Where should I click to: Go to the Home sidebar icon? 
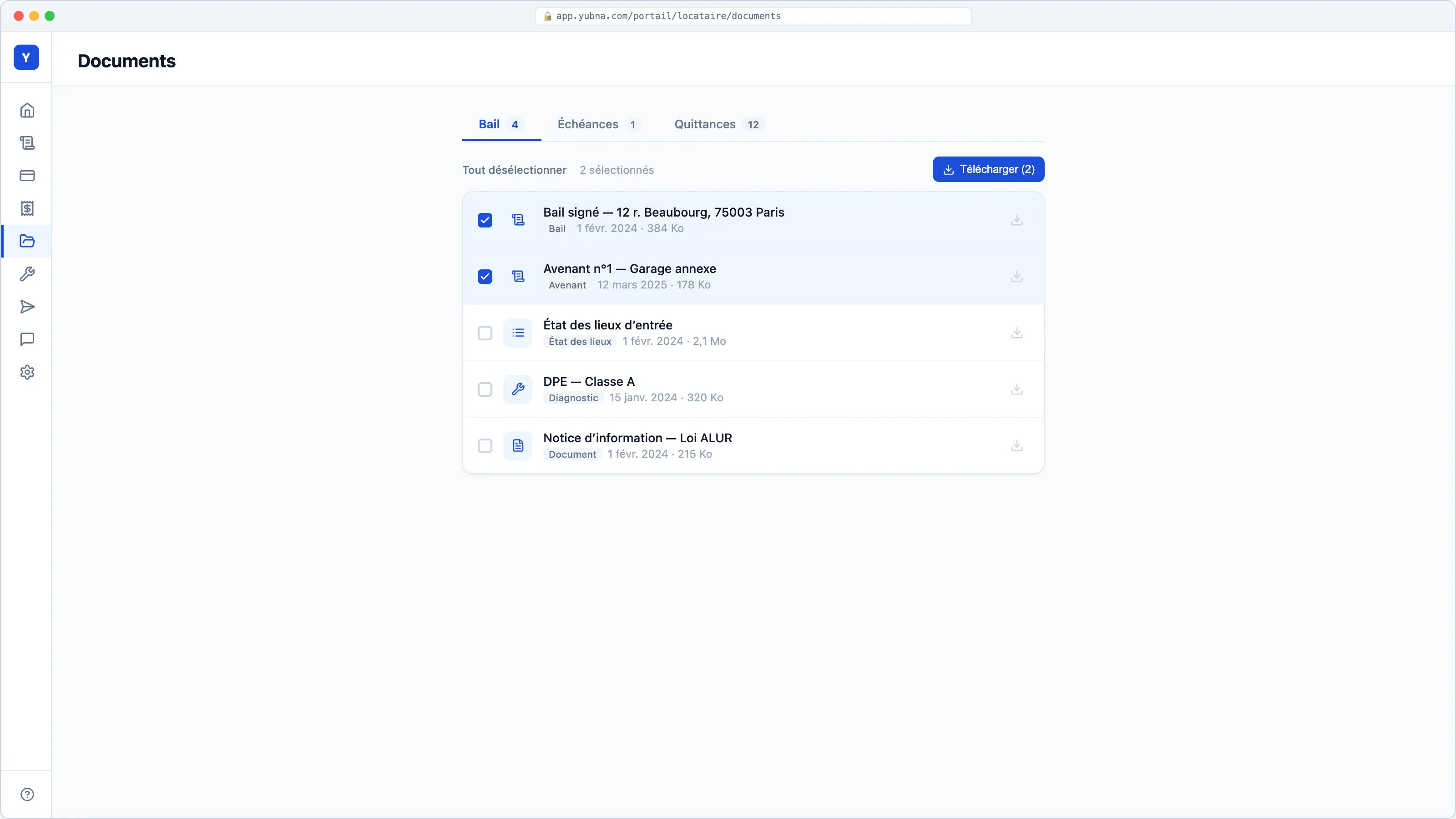27,110
